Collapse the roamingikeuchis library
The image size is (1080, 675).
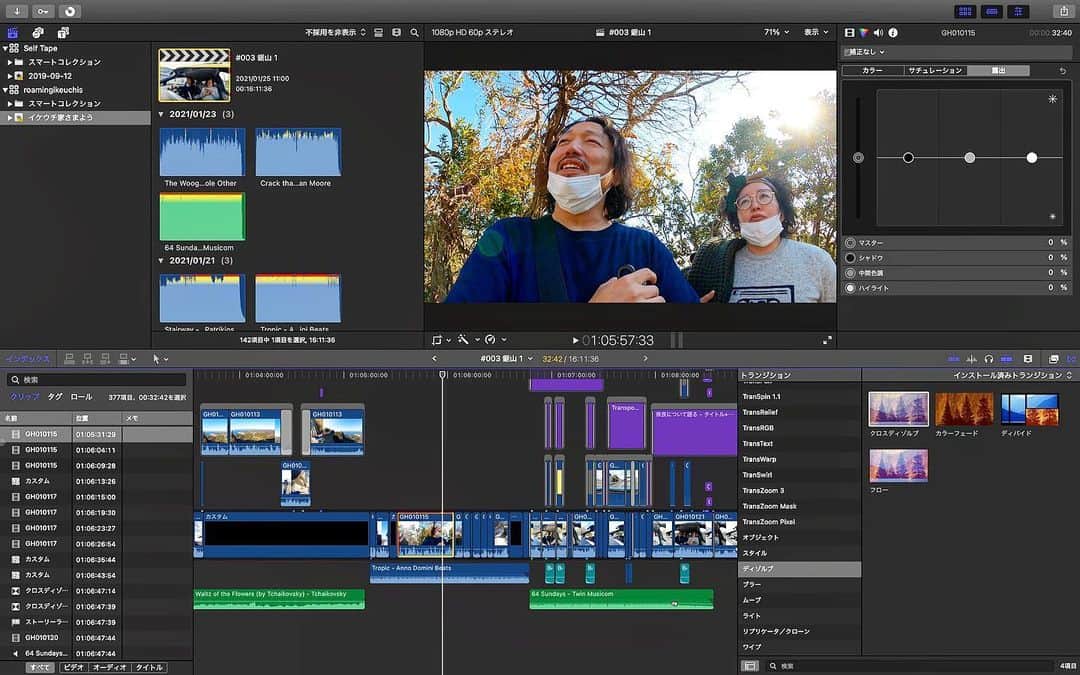pyautogui.click(x=6, y=90)
